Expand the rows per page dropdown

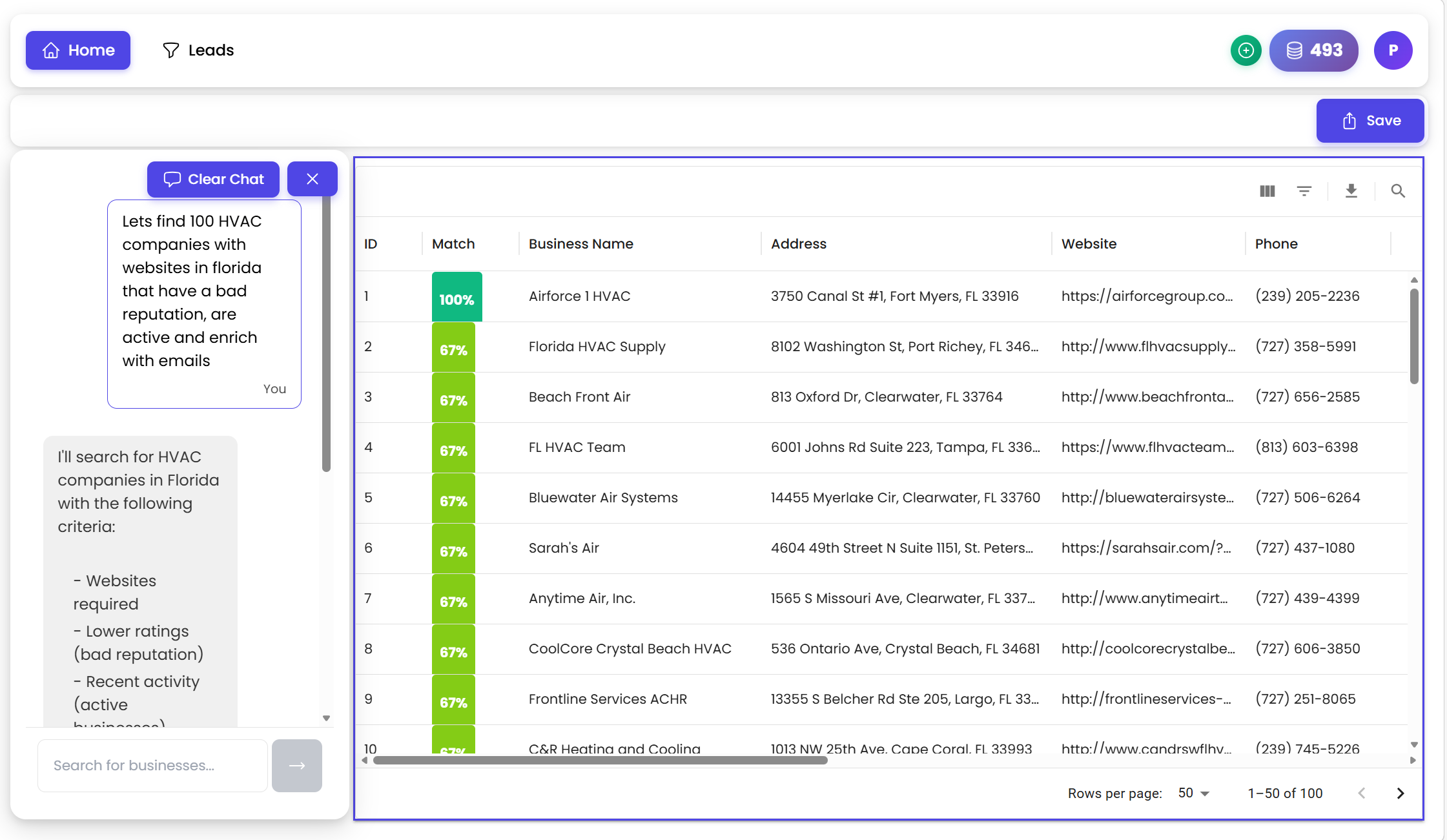(1193, 793)
